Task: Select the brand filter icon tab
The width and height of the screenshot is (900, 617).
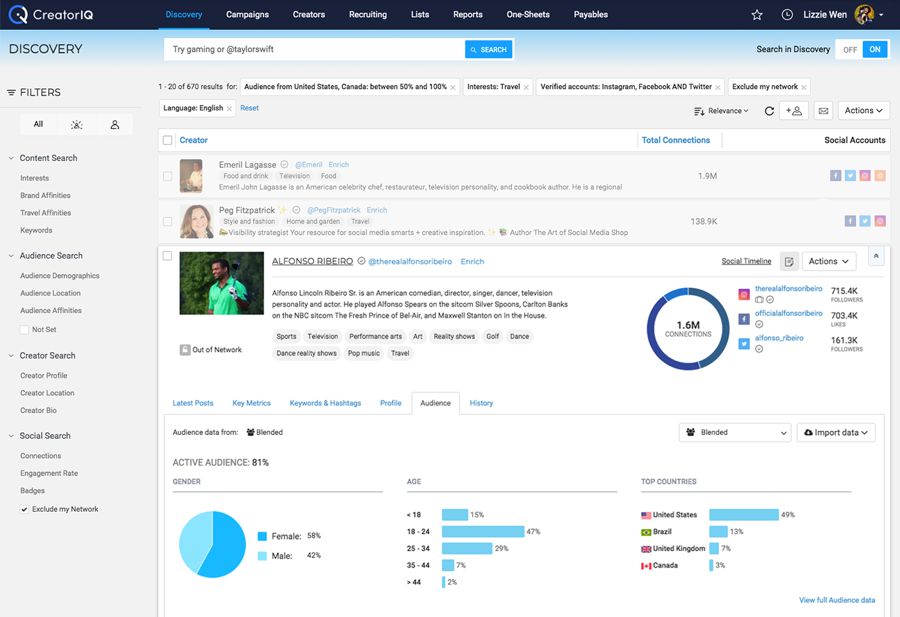Action: [x=76, y=125]
